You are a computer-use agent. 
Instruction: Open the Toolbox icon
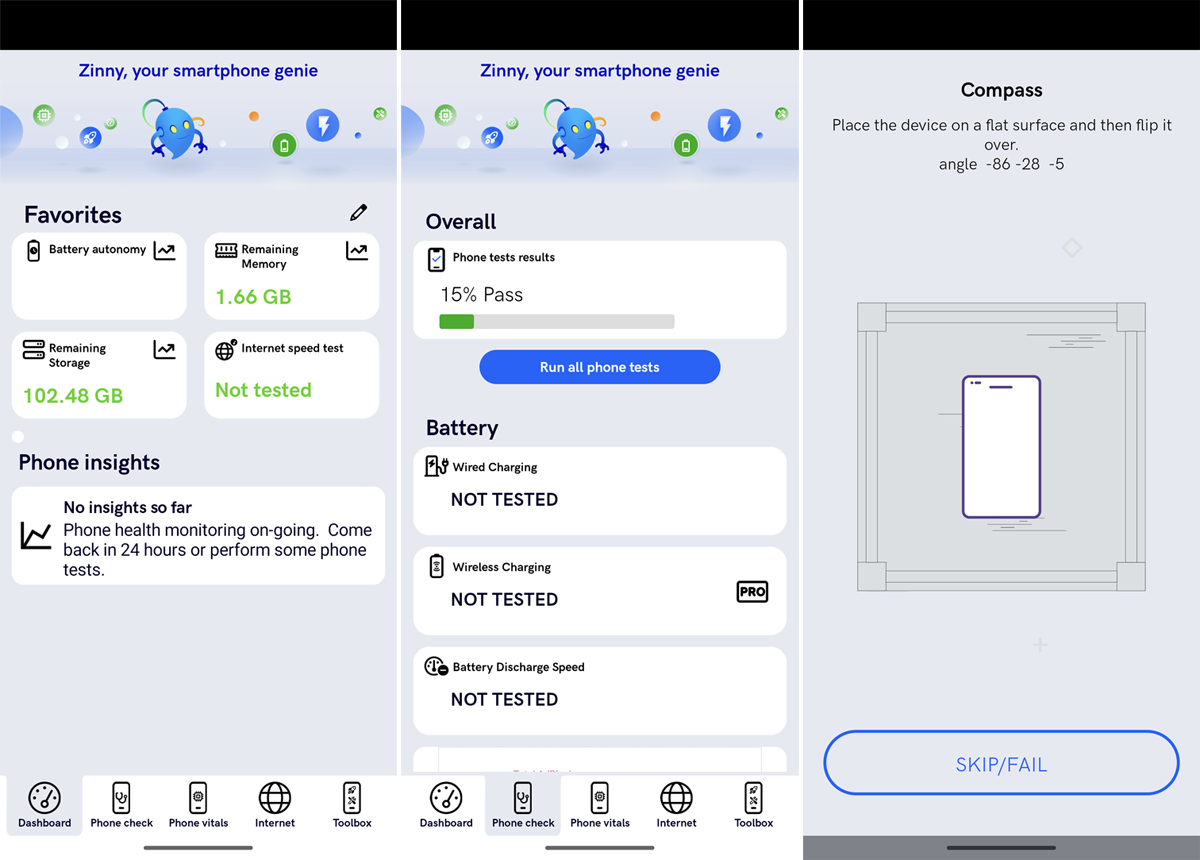[x=351, y=800]
